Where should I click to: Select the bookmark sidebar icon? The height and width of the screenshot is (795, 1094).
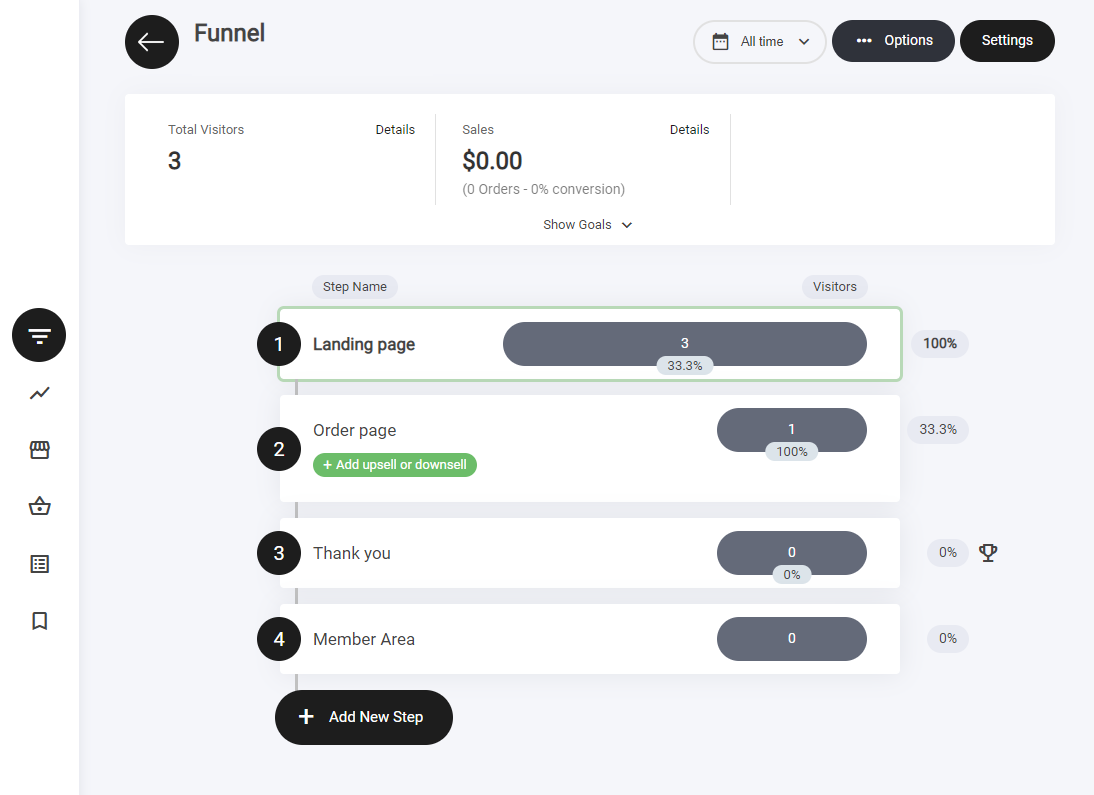(x=39, y=621)
